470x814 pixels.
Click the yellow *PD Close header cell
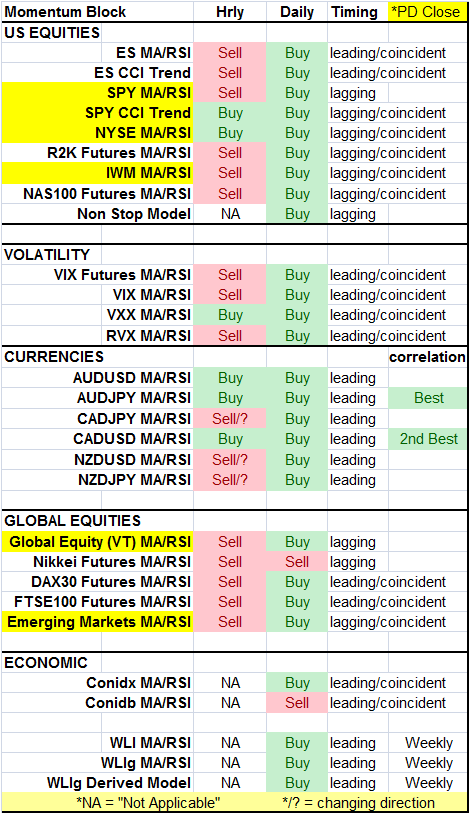(427, 11)
